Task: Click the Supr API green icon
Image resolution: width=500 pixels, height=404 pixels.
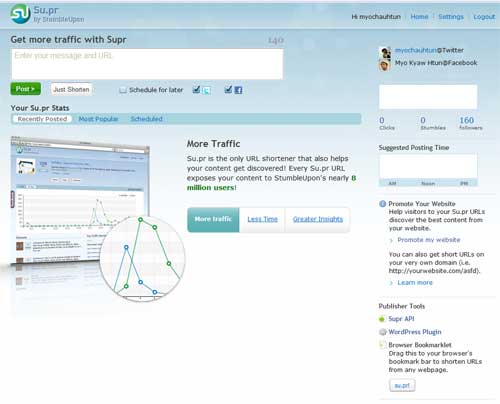Action: (x=382, y=319)
